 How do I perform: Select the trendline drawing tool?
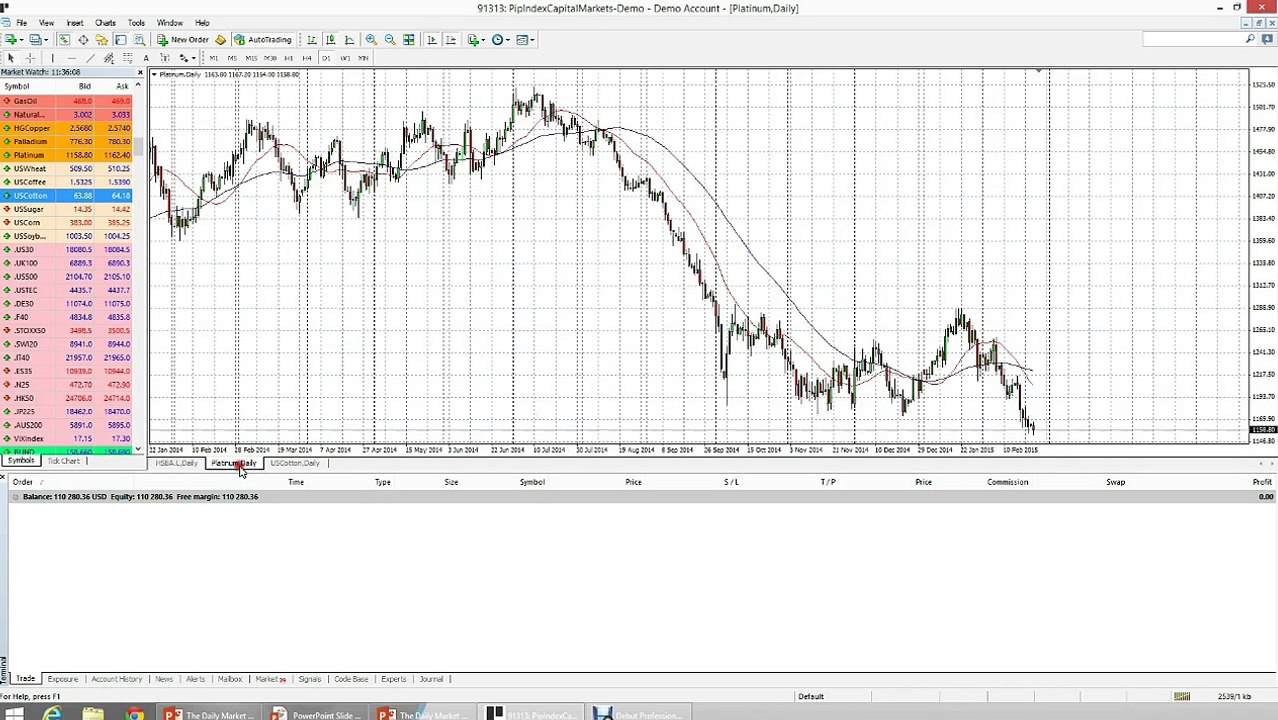pos(90,58)
